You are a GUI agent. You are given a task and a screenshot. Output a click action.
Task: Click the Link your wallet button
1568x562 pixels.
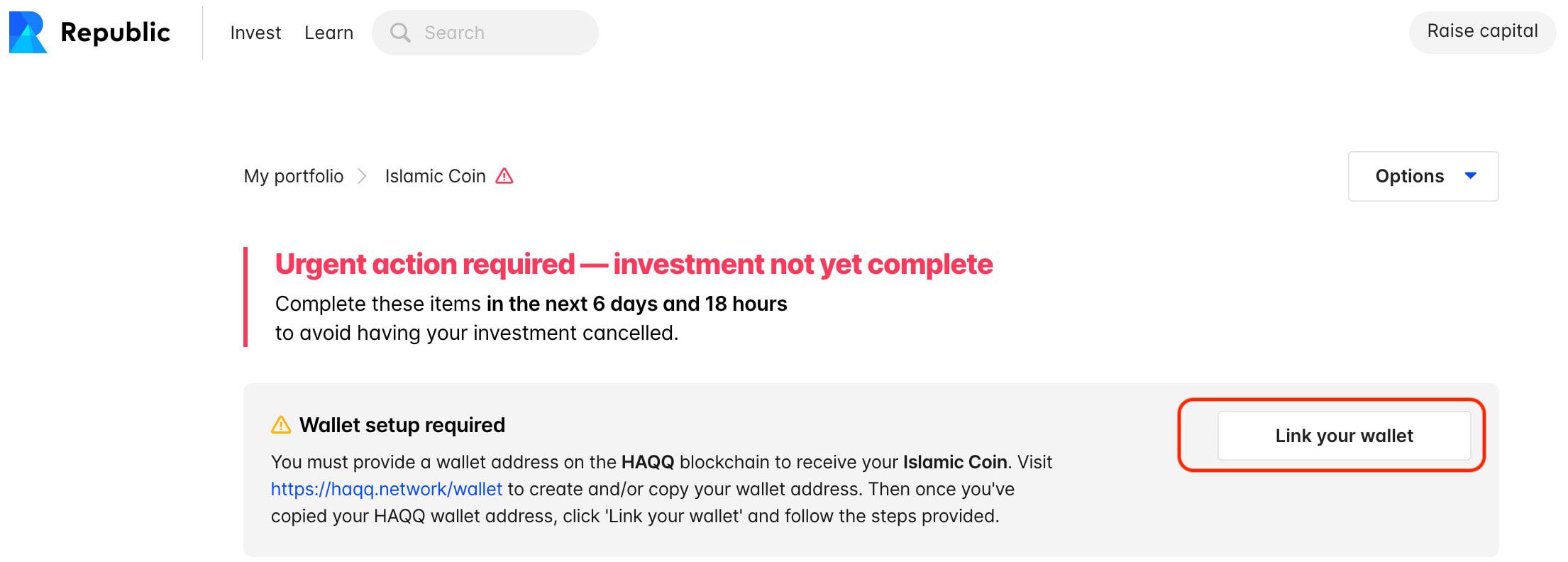[x=1344, y=436]
